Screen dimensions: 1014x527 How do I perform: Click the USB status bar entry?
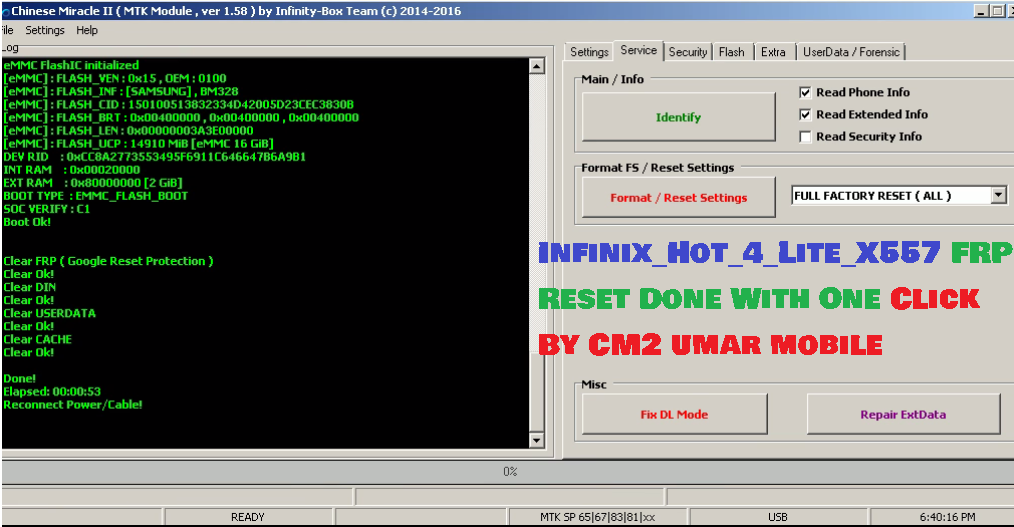[x=777, y=517]
